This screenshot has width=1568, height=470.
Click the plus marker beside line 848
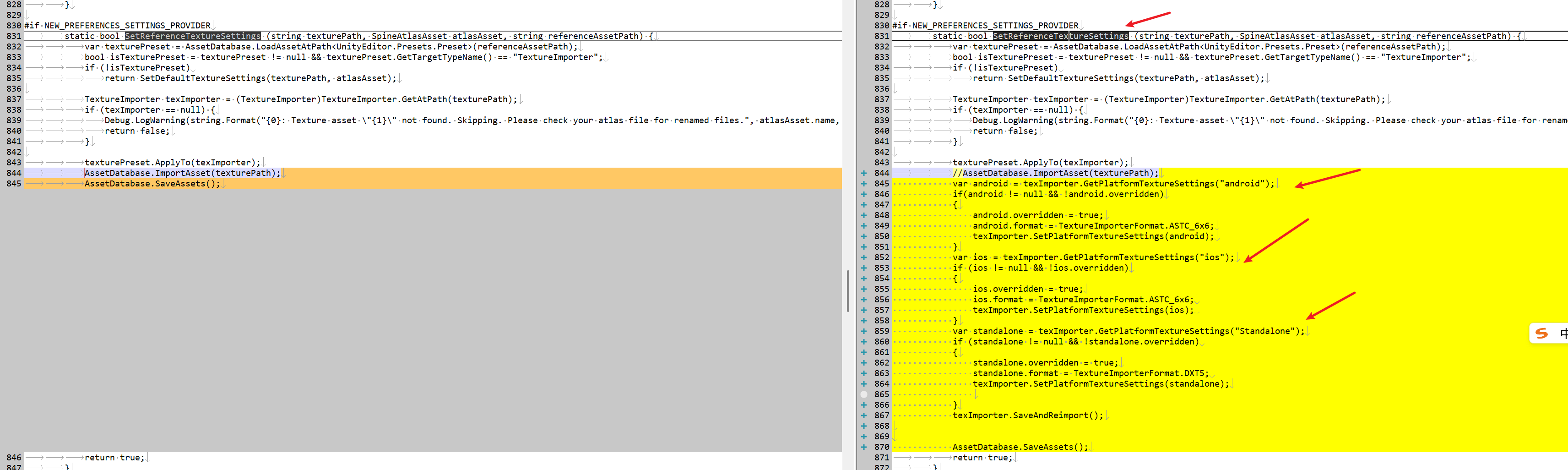[x=864, y=215]
